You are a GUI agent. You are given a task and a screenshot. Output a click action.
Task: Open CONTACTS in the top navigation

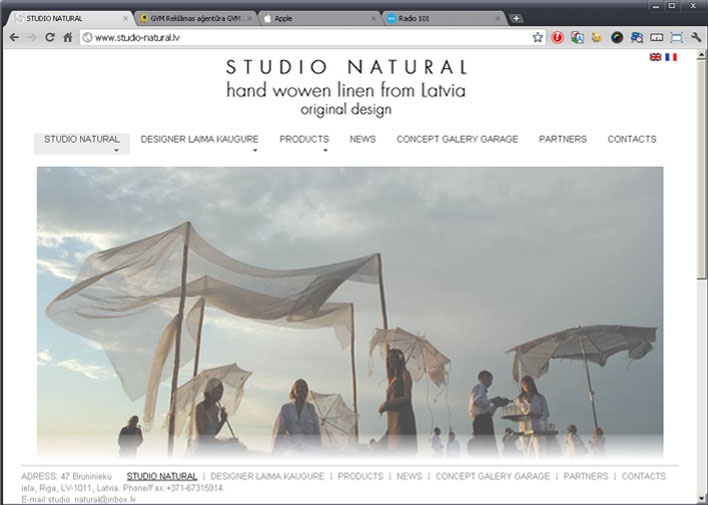point(632,139)
